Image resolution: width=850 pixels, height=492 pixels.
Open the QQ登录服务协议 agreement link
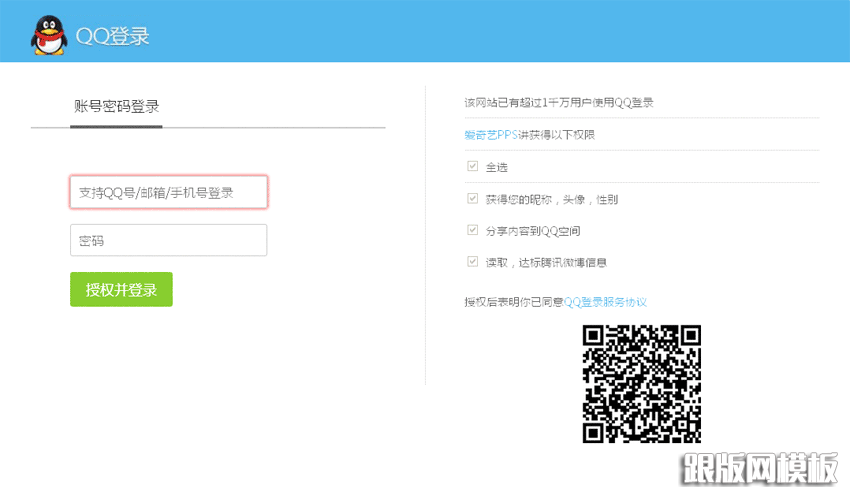point(605,301)
